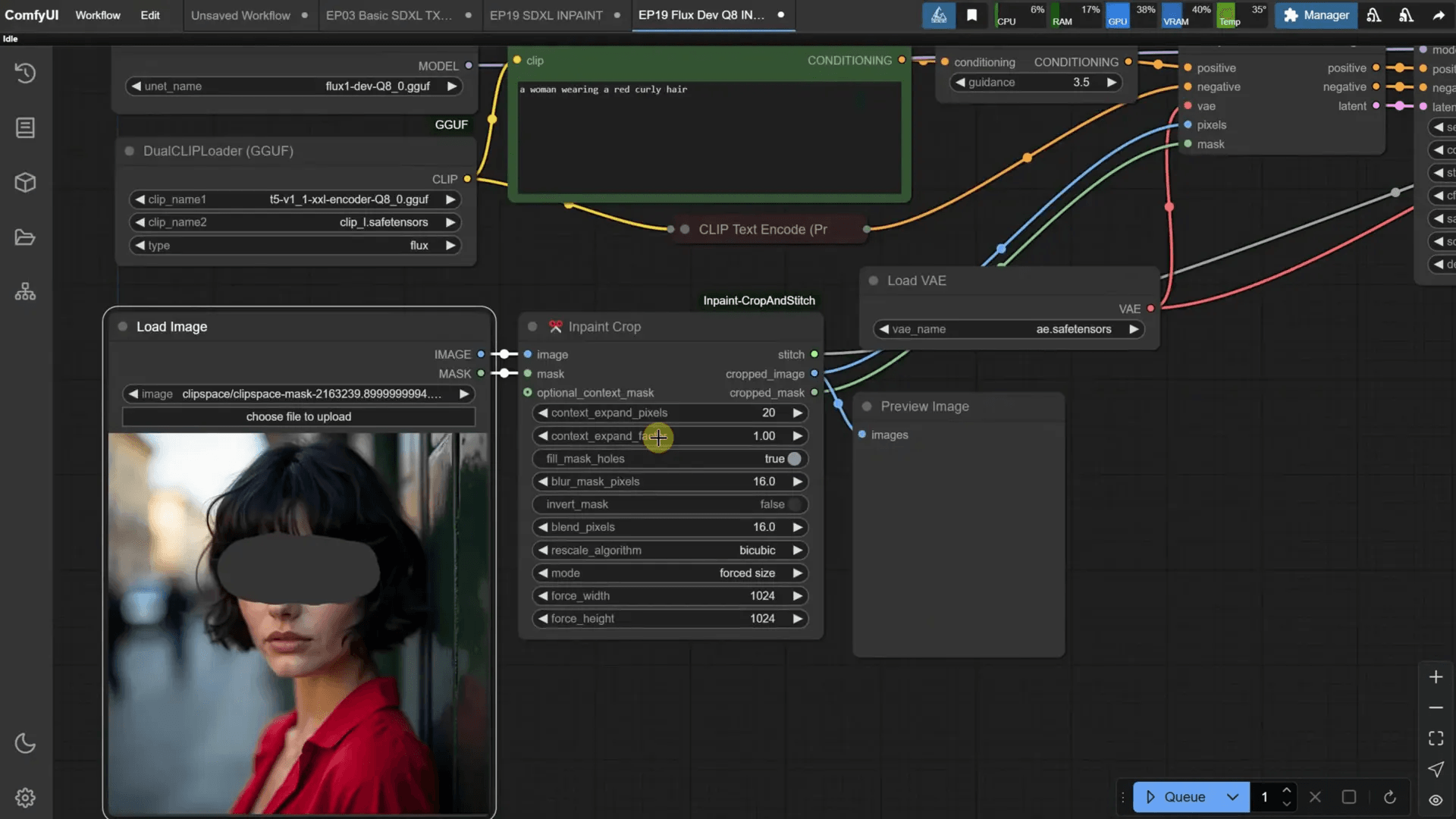Click the first runner icon after Manager
This screenshot has height=819, width=1456.
click(1373, 15)
